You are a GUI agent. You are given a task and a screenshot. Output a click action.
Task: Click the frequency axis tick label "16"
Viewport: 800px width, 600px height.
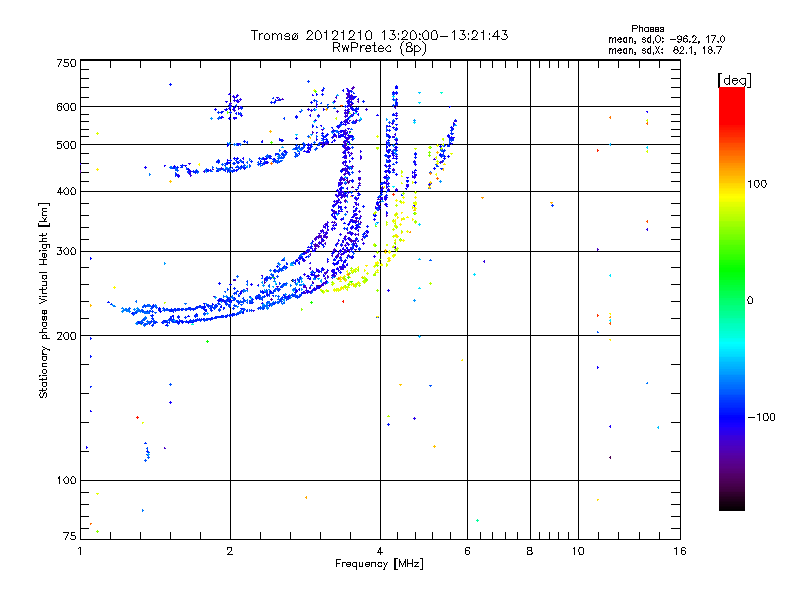pyautogui.click(x=680, y=551)
